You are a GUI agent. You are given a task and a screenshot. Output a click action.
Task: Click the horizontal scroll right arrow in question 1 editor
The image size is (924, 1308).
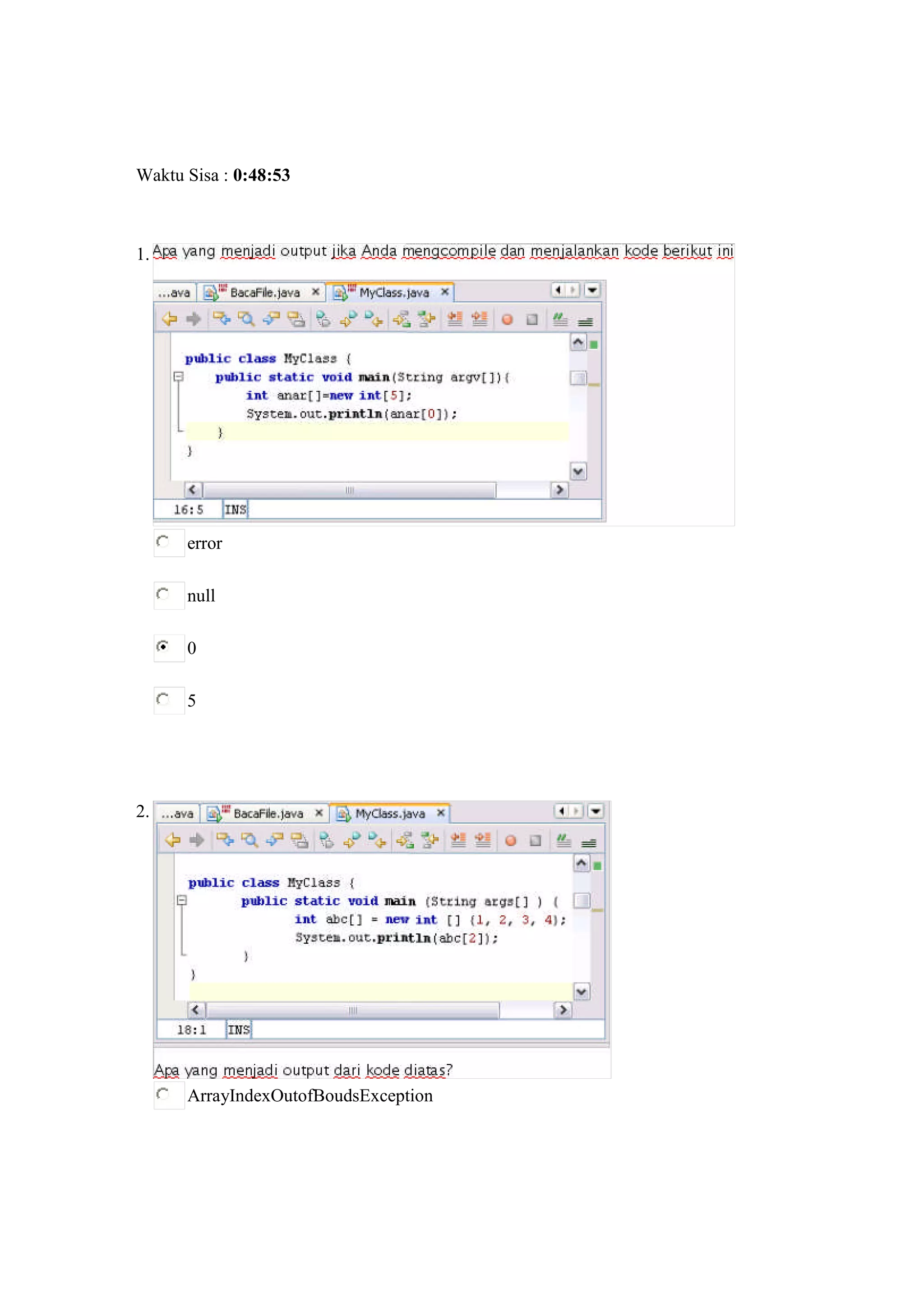point(559,489)
